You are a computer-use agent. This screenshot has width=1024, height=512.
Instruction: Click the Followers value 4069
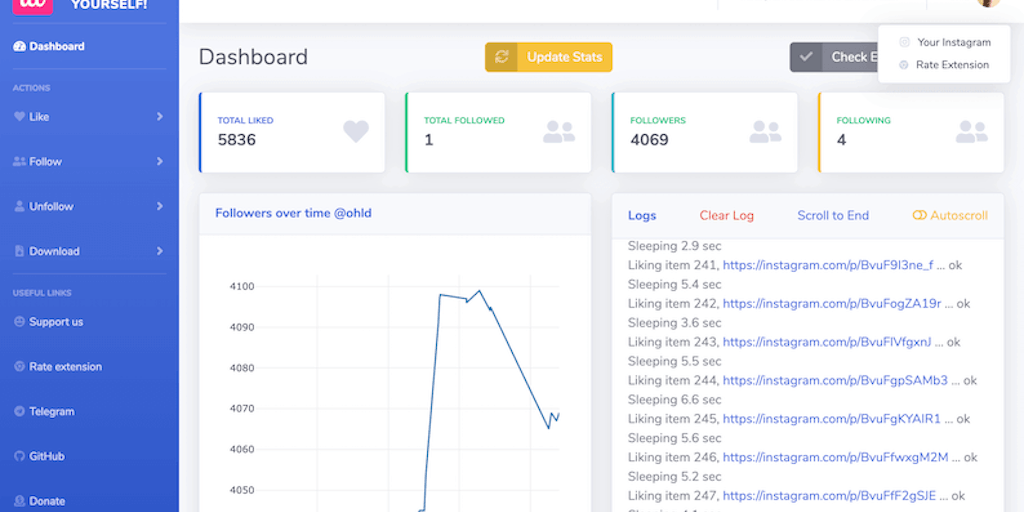coord(649,140)
